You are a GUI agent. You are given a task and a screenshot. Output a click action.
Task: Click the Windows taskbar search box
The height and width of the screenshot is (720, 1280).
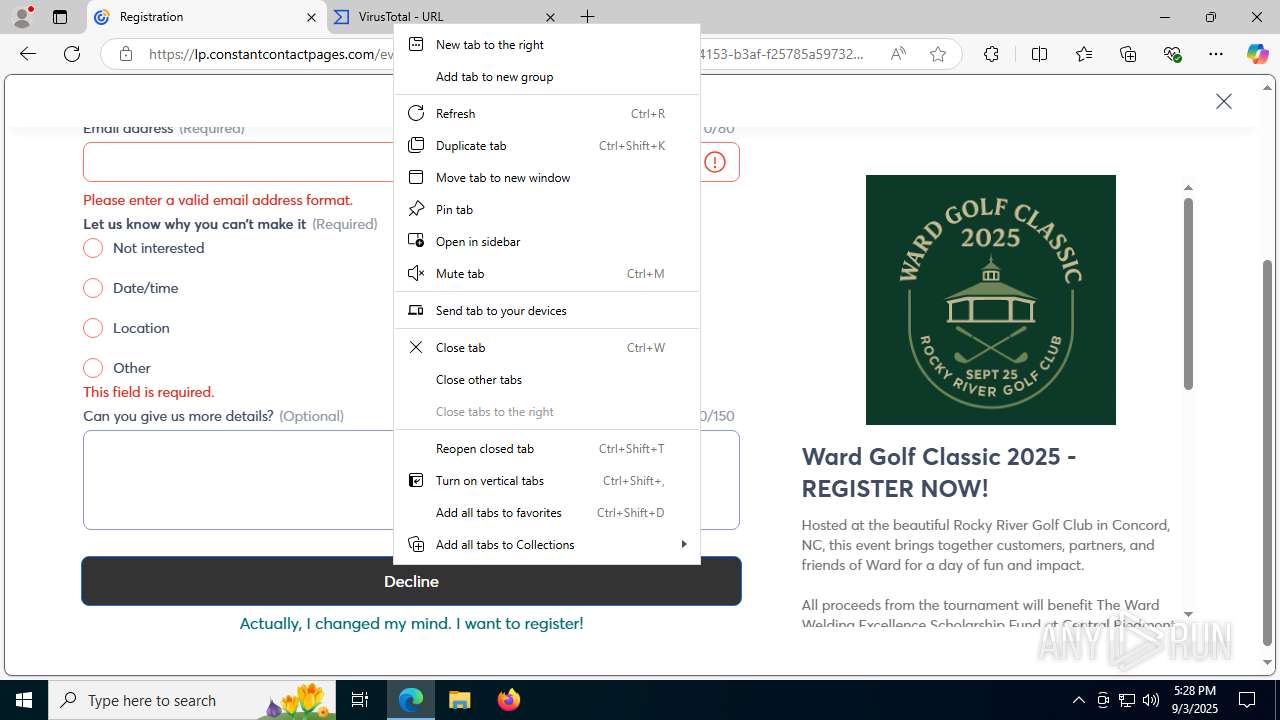[192, 700]
